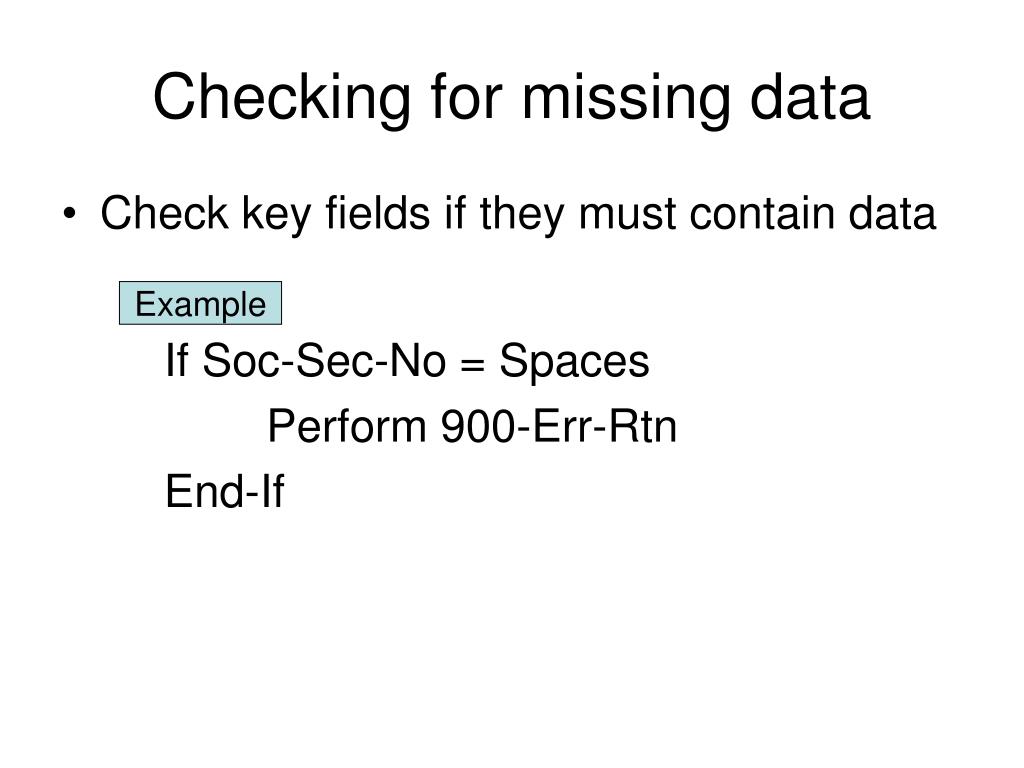Select the blue Example label box
This screenshot has height=768, width=1024.
(x=200, y=303)
